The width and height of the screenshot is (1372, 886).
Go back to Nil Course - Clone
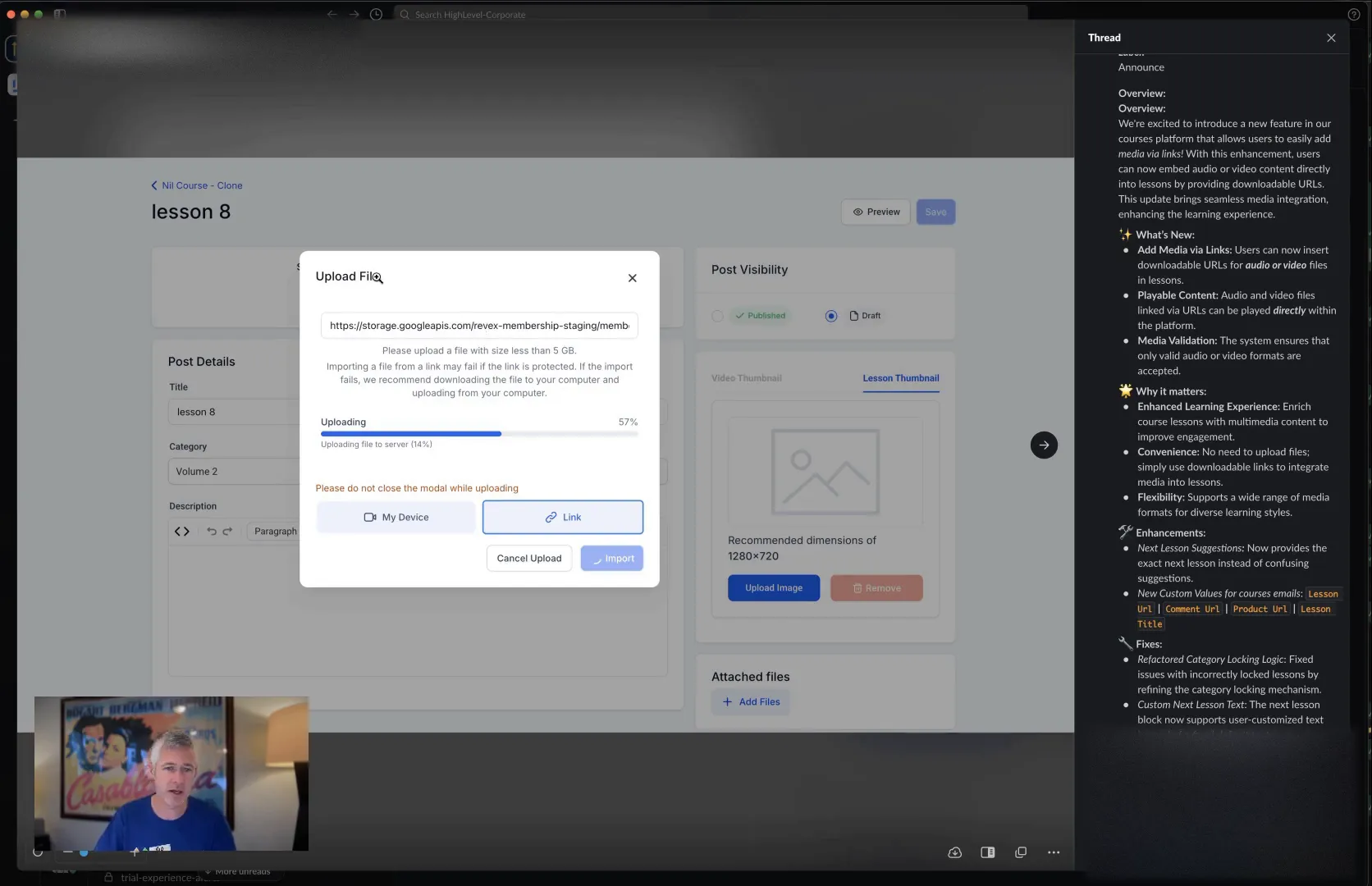click(x=197, y=185)
